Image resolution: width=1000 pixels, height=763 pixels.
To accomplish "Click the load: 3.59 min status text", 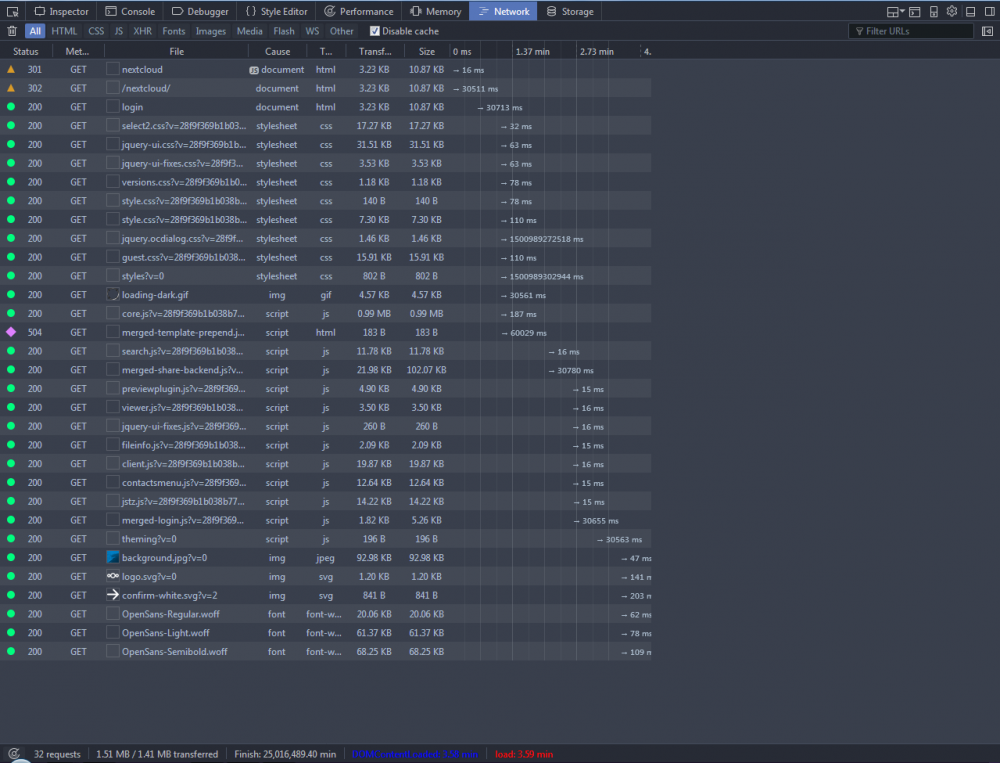I will point(524,754).
